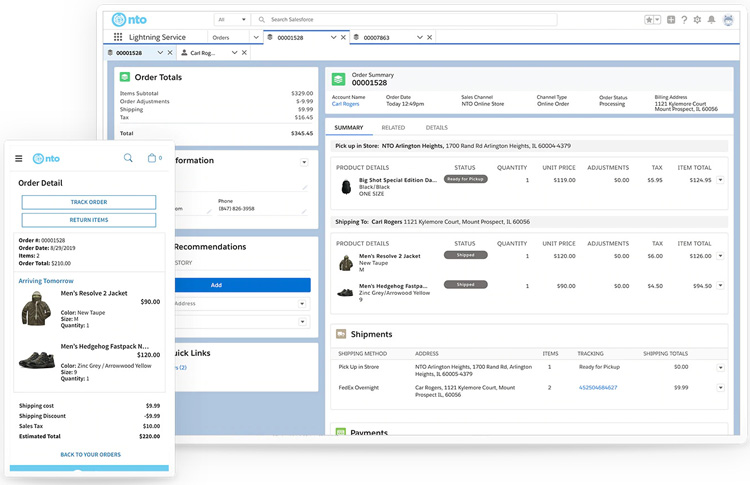Open the App Launcher grid icon
Screen dimensions: 750x485
pos(118,38)
